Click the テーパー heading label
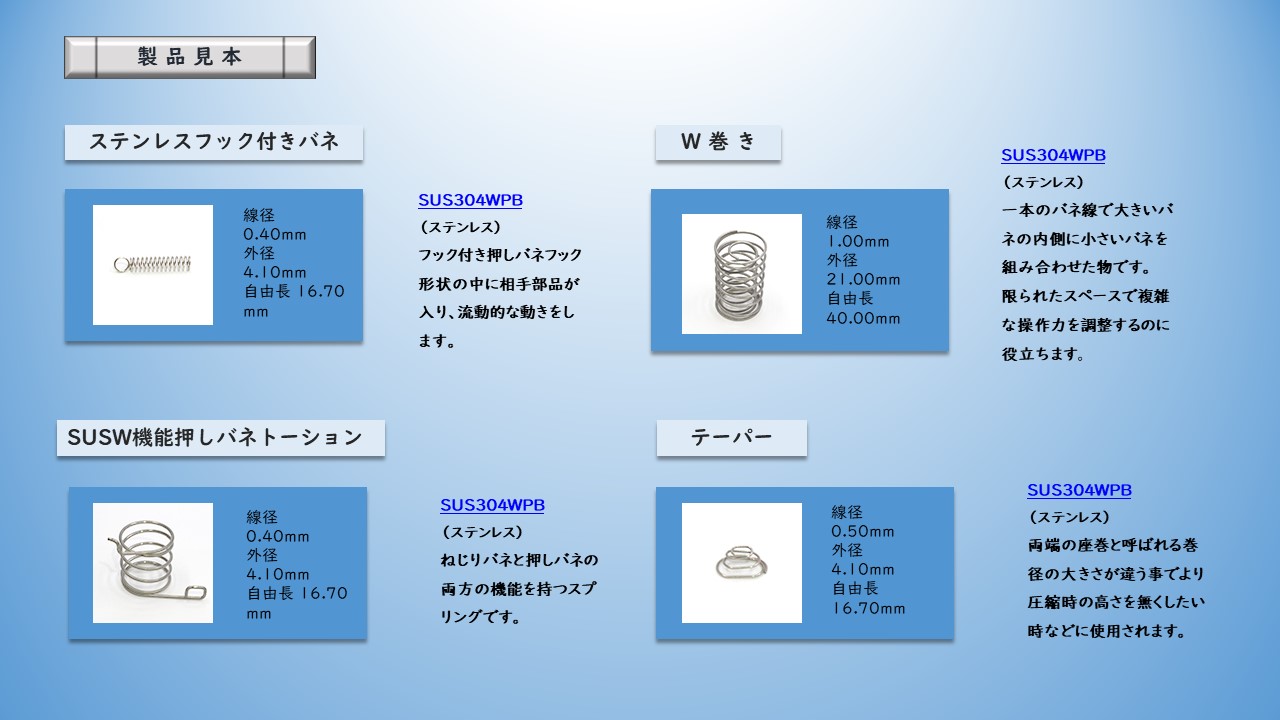1280x720 pixels. coord(732,438)
